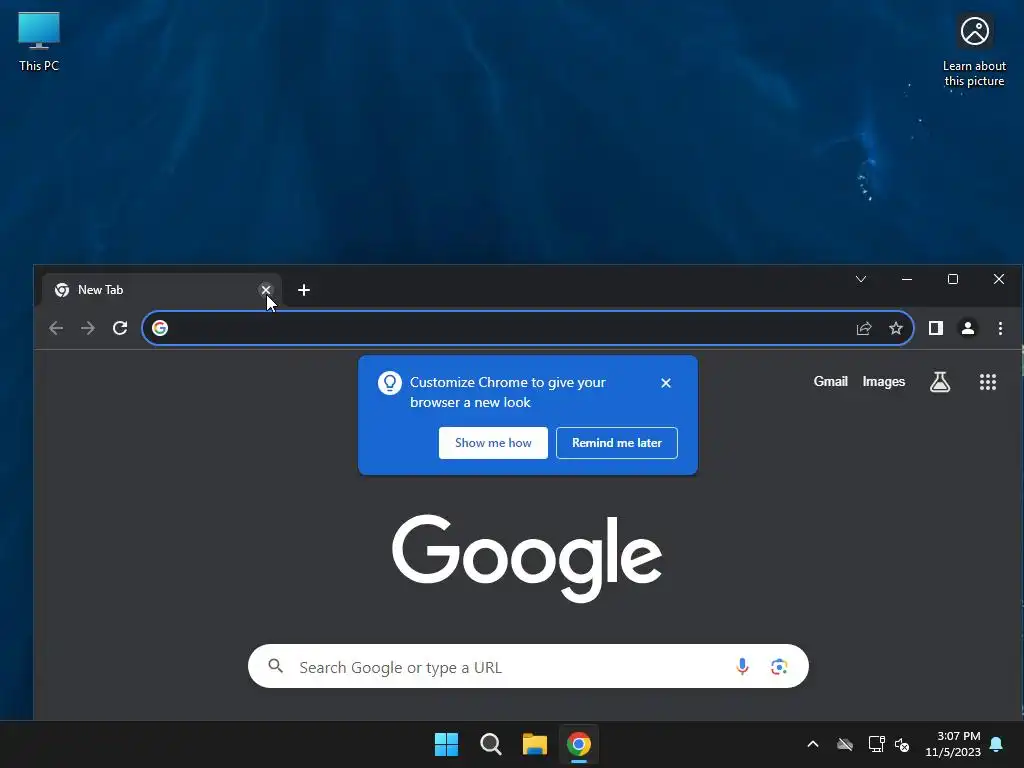This screenshot has width=1024, height=768.
Task: Toggle the Chrome side panel
Action: [936, 328]
